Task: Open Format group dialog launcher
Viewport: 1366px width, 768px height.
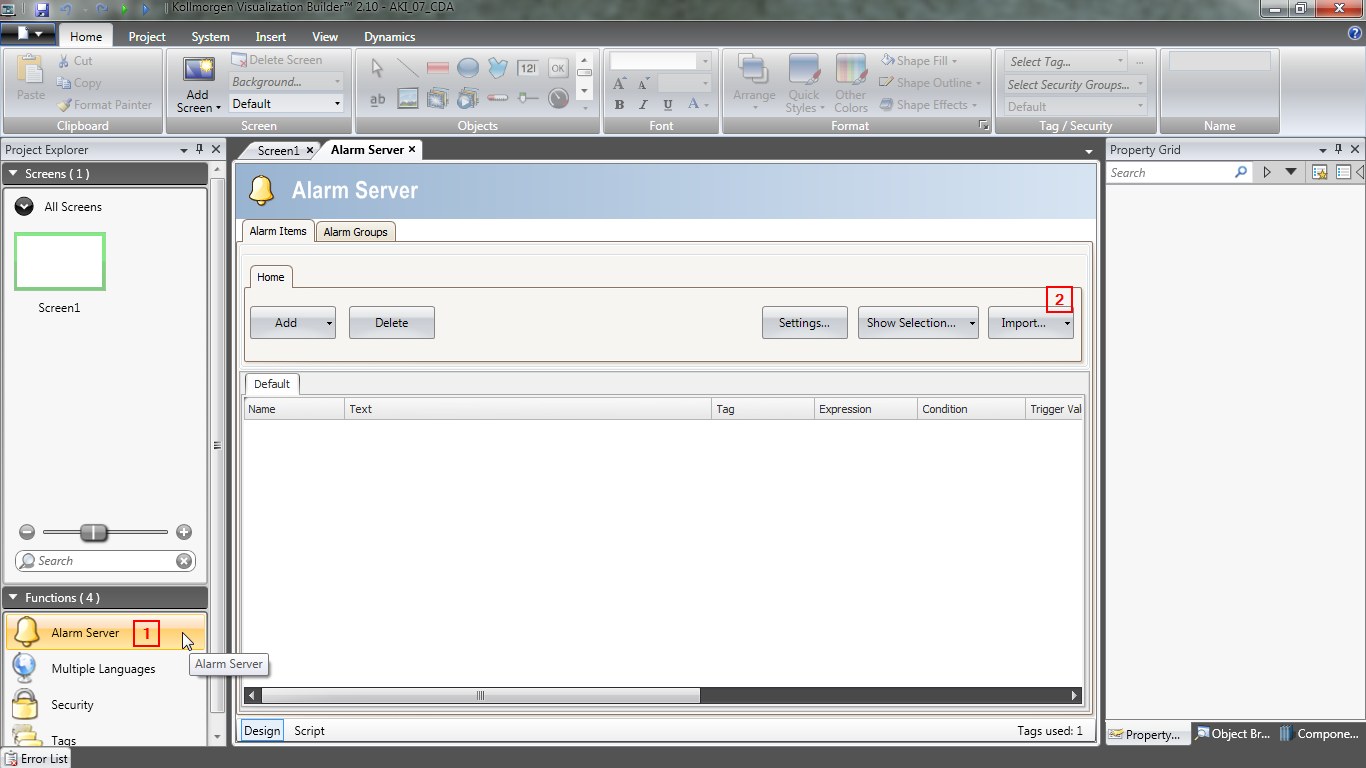Action: click(983, 126)
